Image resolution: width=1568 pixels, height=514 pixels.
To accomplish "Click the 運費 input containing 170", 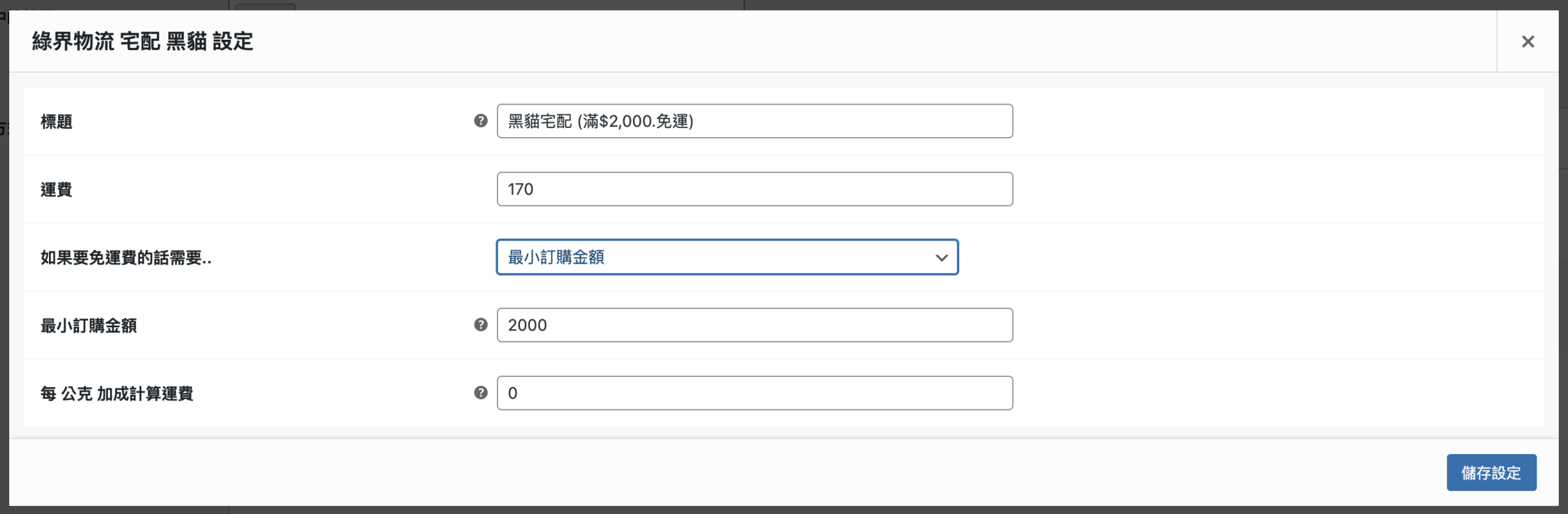I will pyautogui.click(x=755, y=189).
